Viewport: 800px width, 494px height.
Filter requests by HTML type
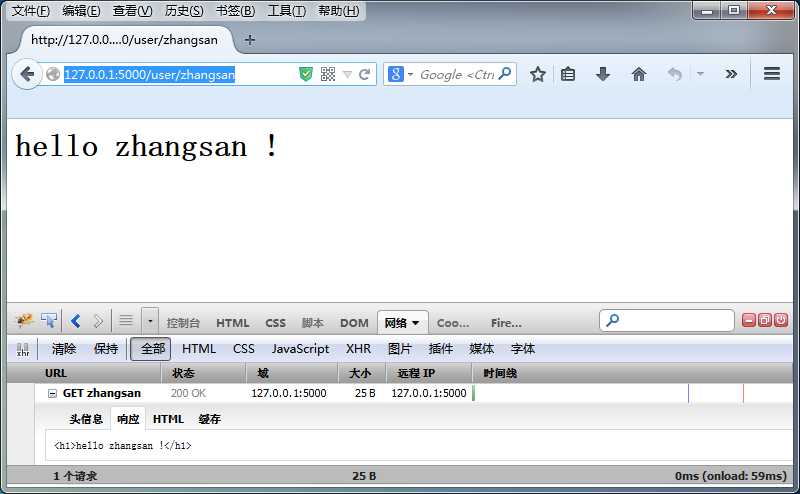pyautogui.click(x=198, y=349)
